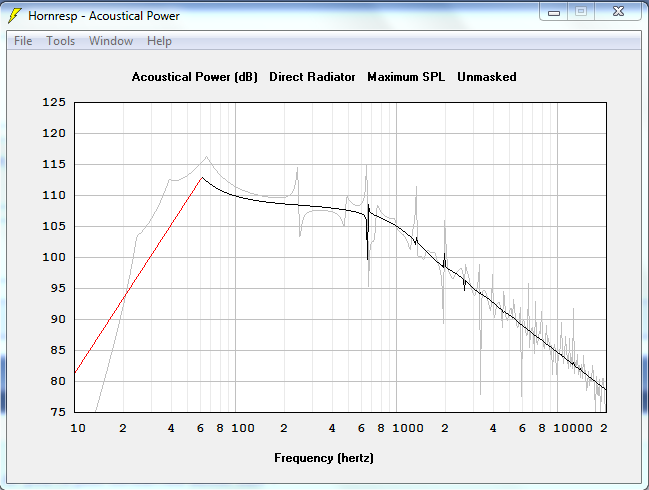This screenshot has width=649, height=490.
Task: Click the disabled maximize button
Action: tap(581, 12)
